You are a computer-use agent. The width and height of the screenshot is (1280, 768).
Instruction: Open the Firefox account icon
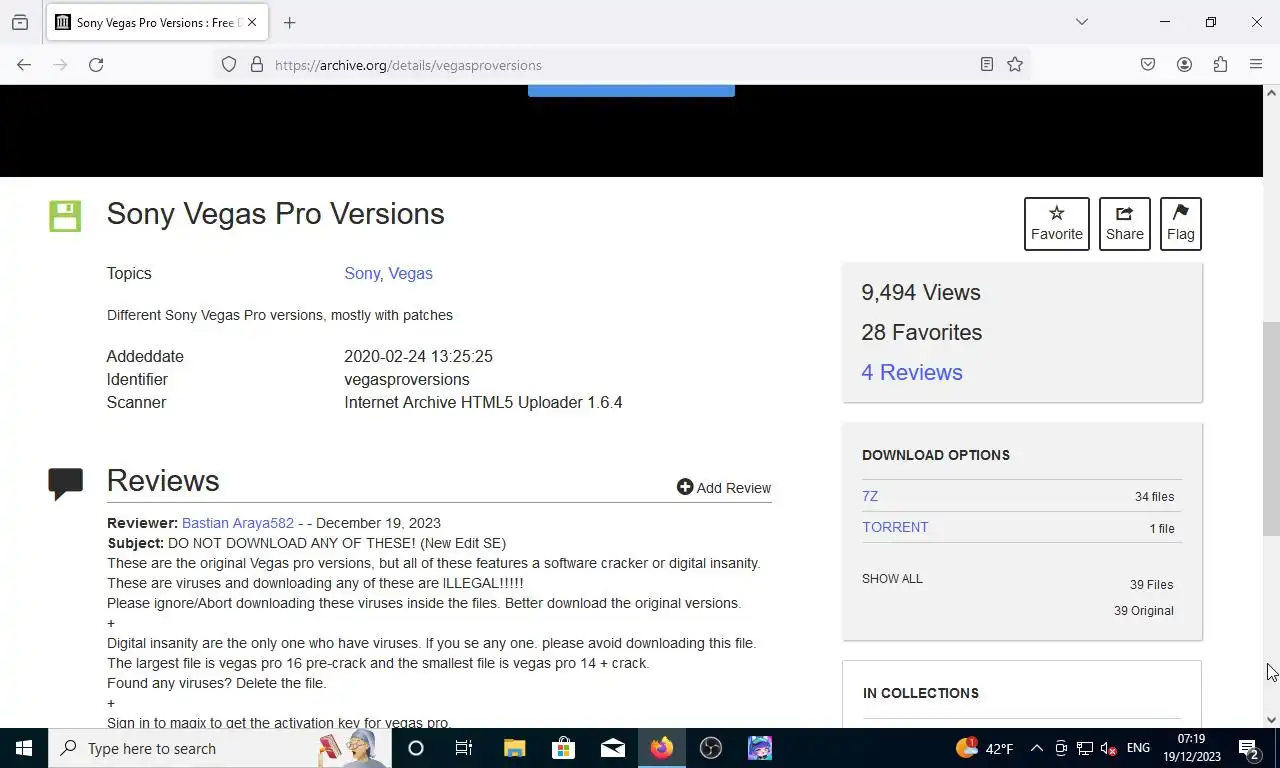(x=1184, y=65)
